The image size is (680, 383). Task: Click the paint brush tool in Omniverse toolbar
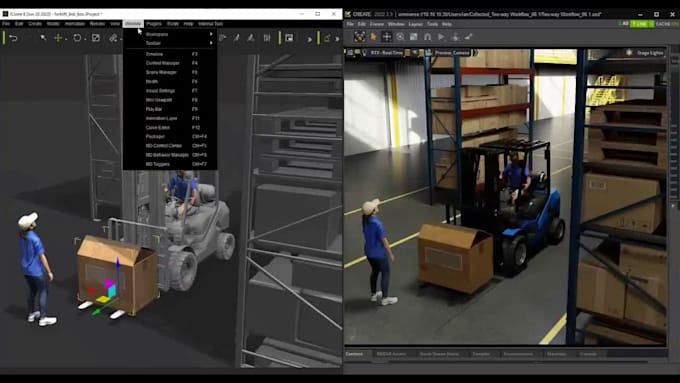tap(469, 37)
